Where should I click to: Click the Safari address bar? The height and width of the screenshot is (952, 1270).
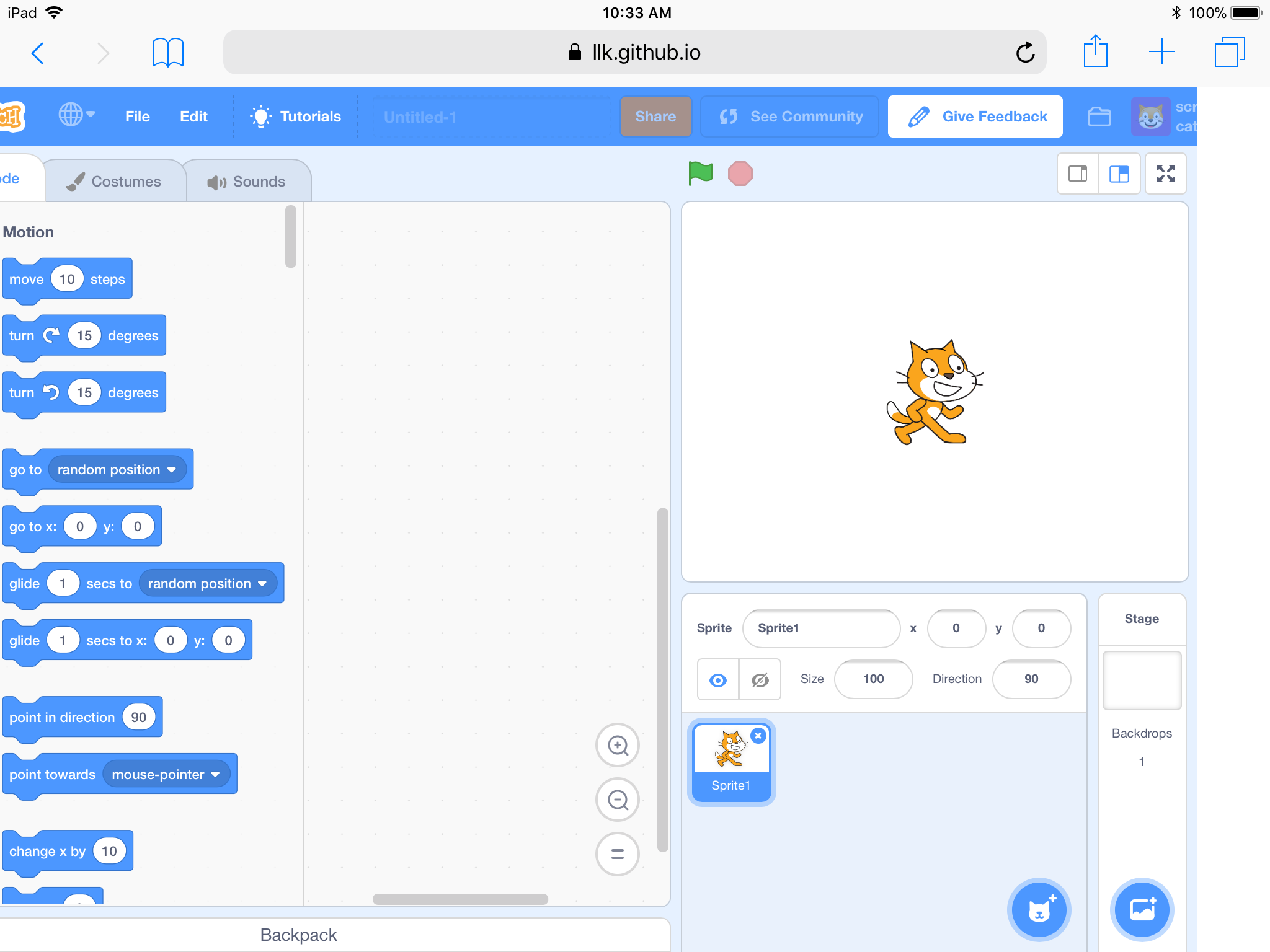(x=634, y=52)
